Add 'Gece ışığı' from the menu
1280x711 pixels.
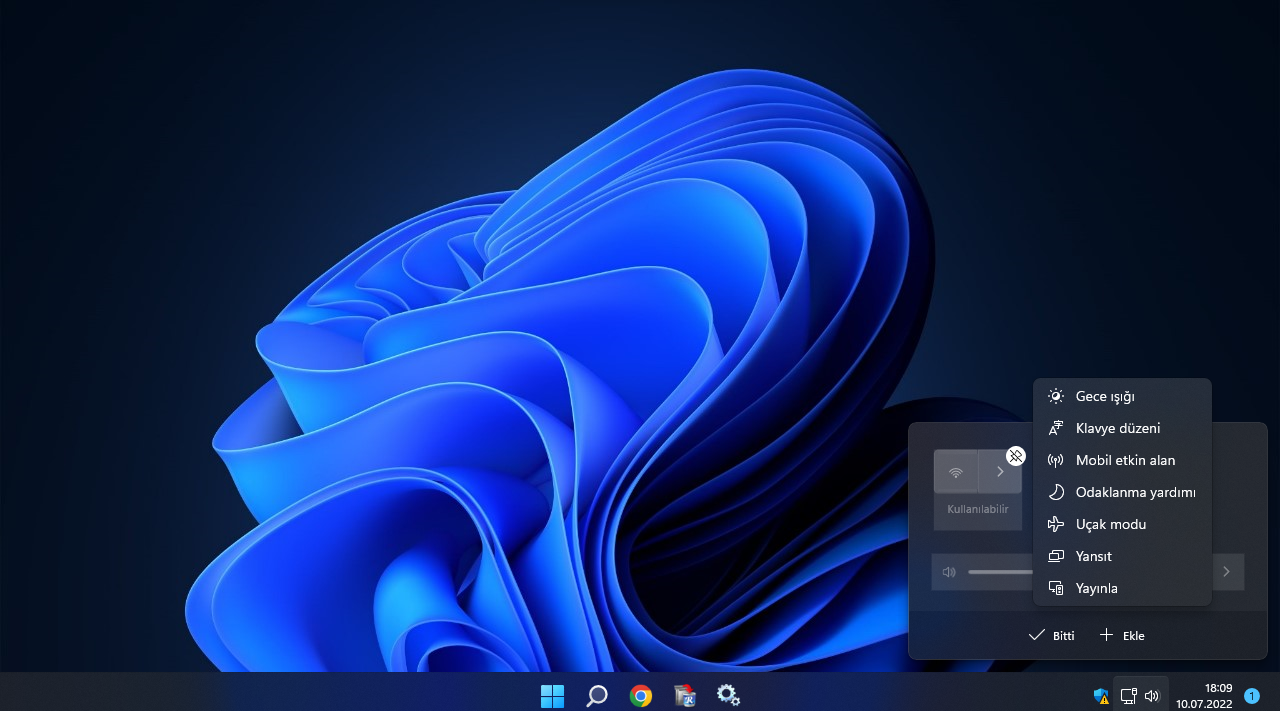click(x=1105, y=397)
